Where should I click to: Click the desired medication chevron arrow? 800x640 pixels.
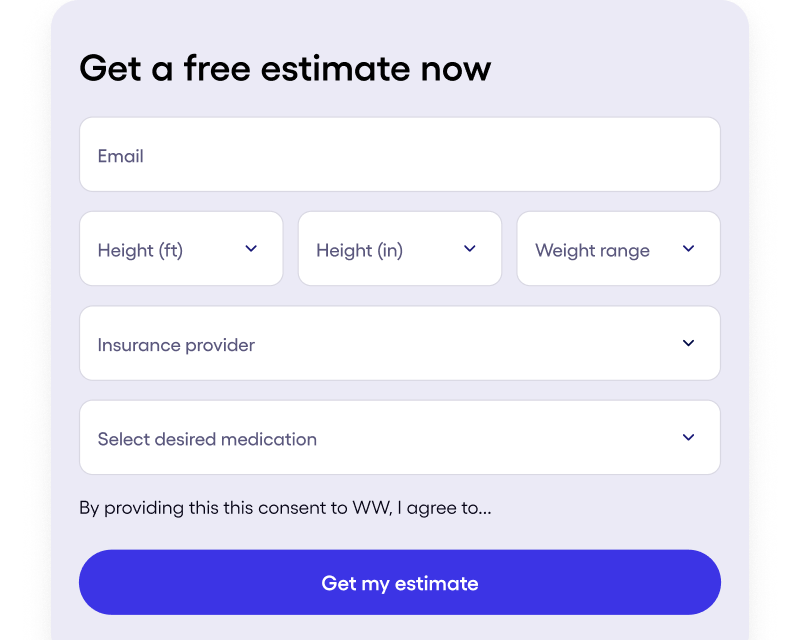(x=688, y=437)
